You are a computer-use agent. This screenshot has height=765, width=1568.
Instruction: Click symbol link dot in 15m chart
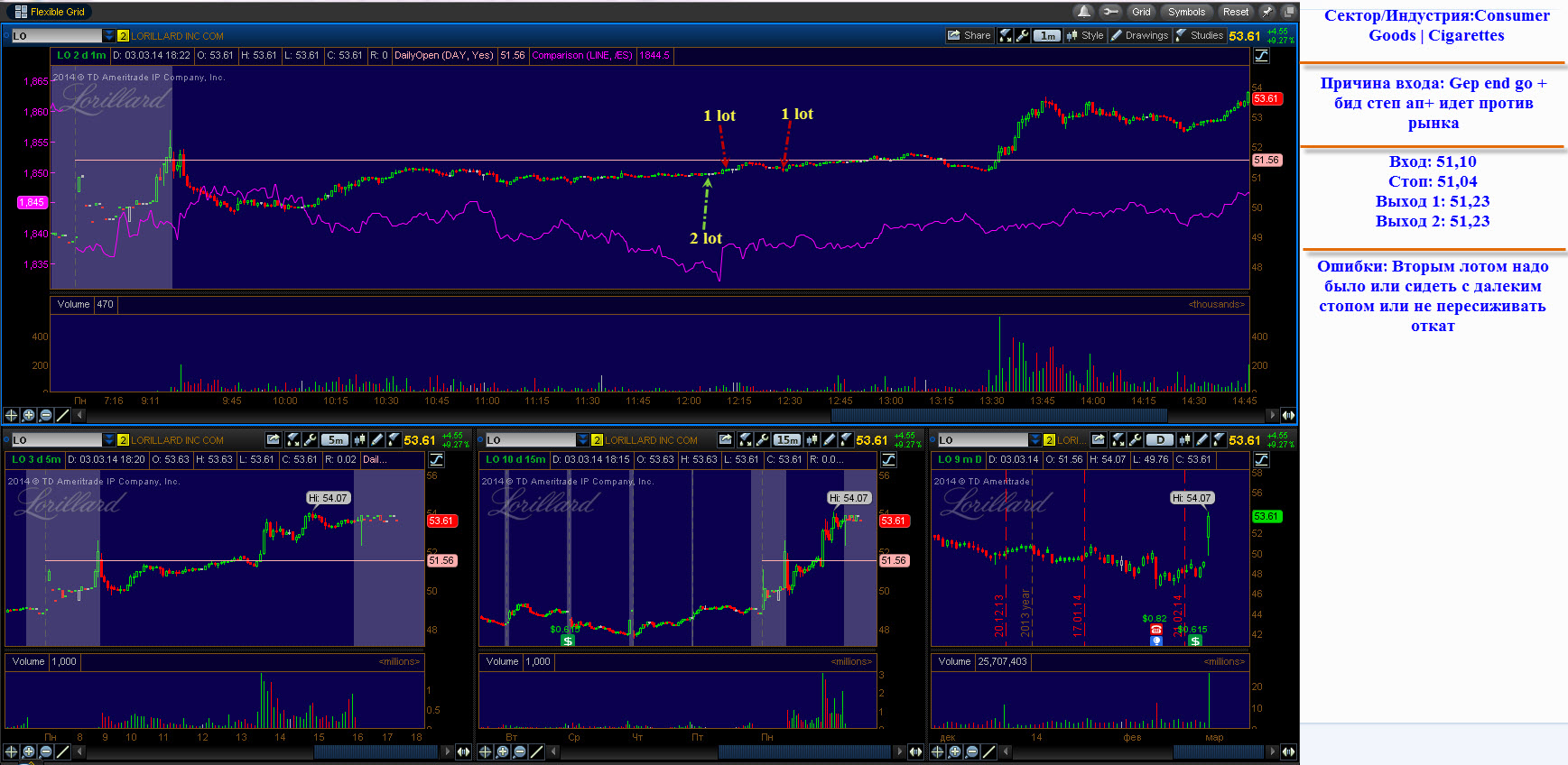481,439
